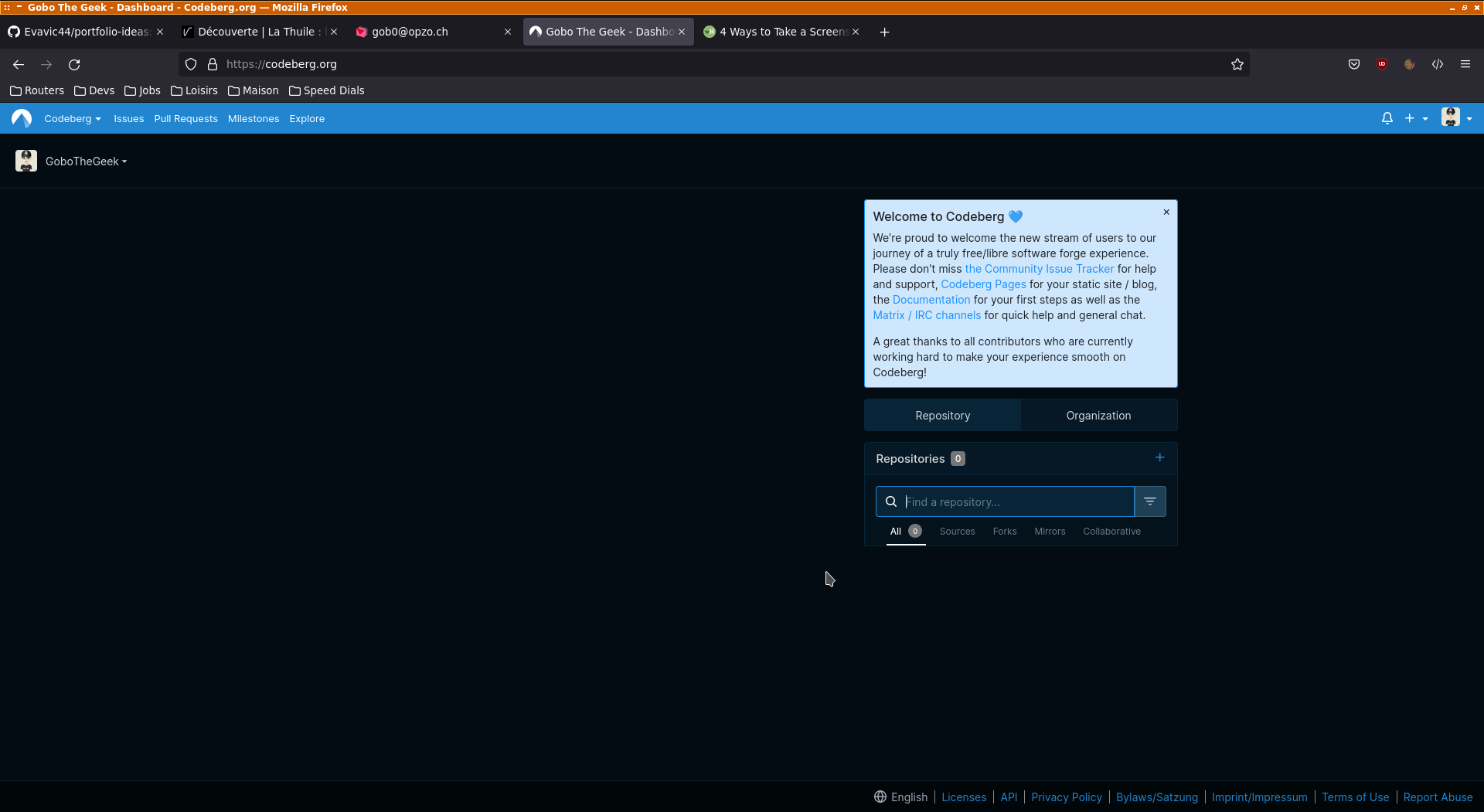Follow the Community Issue Tracker link

(1040, 269)
